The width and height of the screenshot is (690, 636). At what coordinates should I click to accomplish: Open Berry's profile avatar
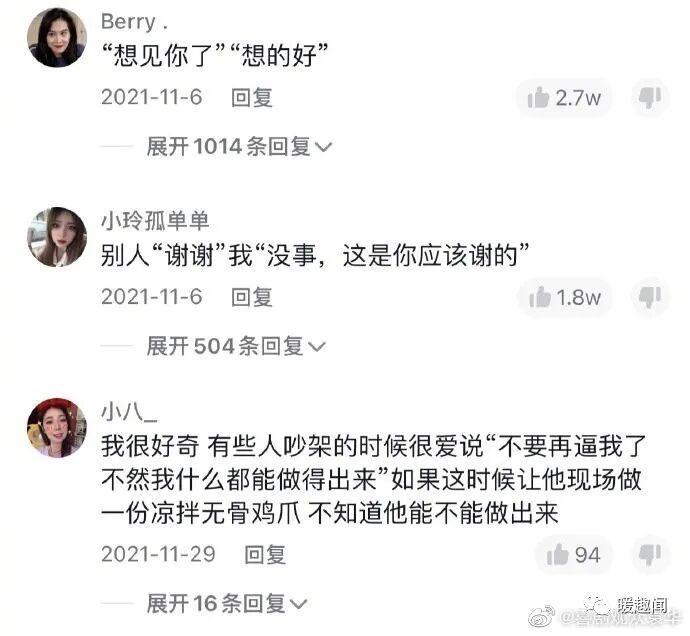click(x=57, y=37)
